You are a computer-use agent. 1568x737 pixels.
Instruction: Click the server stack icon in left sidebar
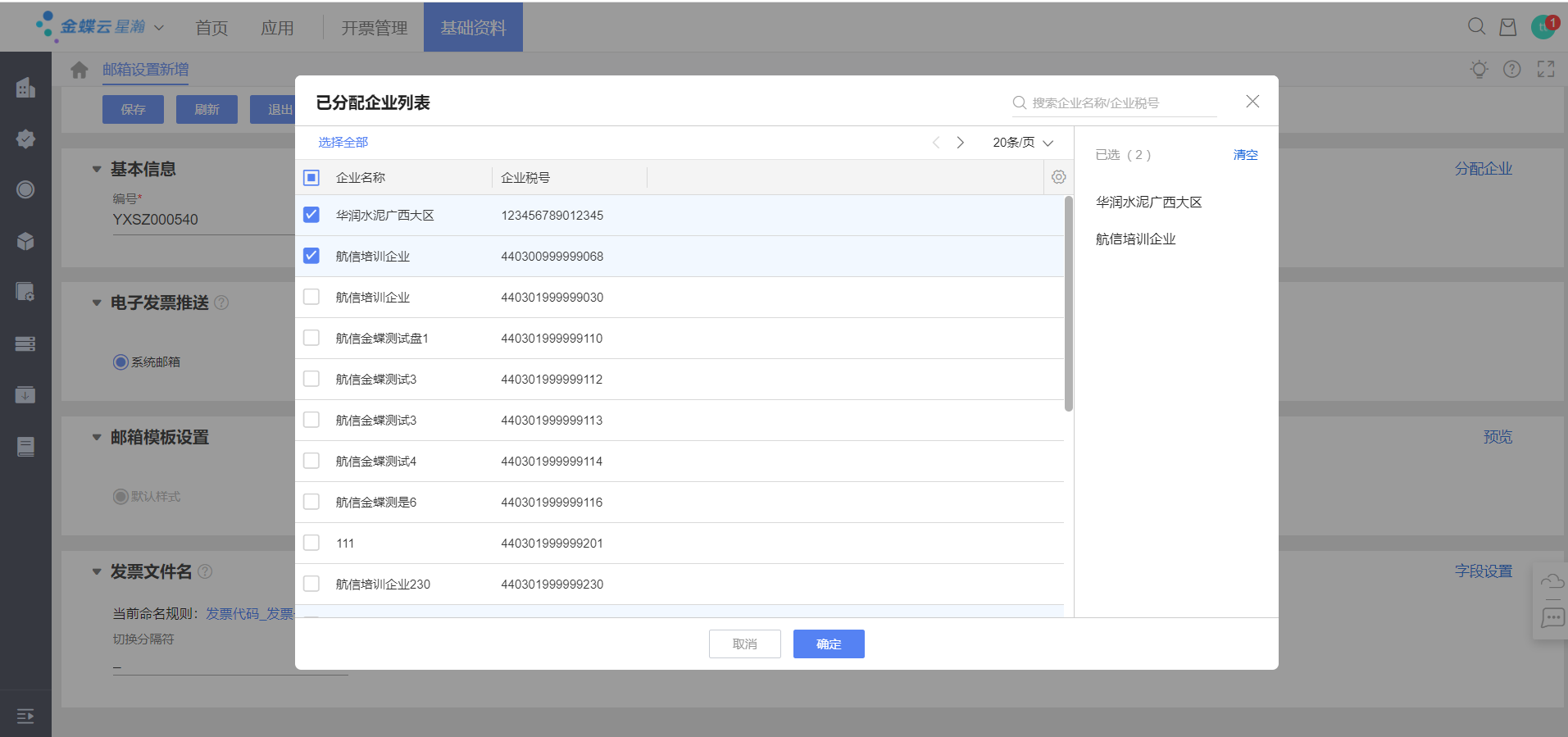pyautogui.click(x=25, y=343)
